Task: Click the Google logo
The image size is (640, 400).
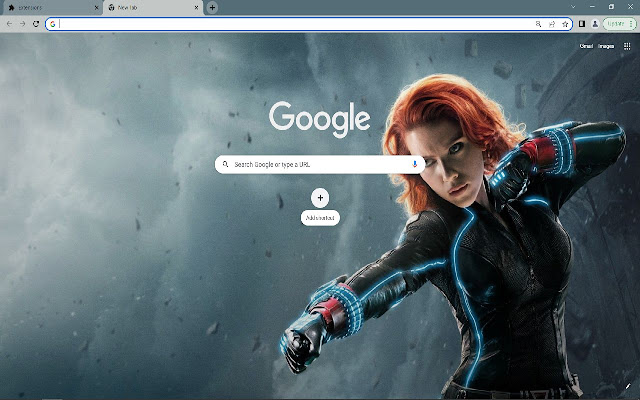Action: (320, 119)
